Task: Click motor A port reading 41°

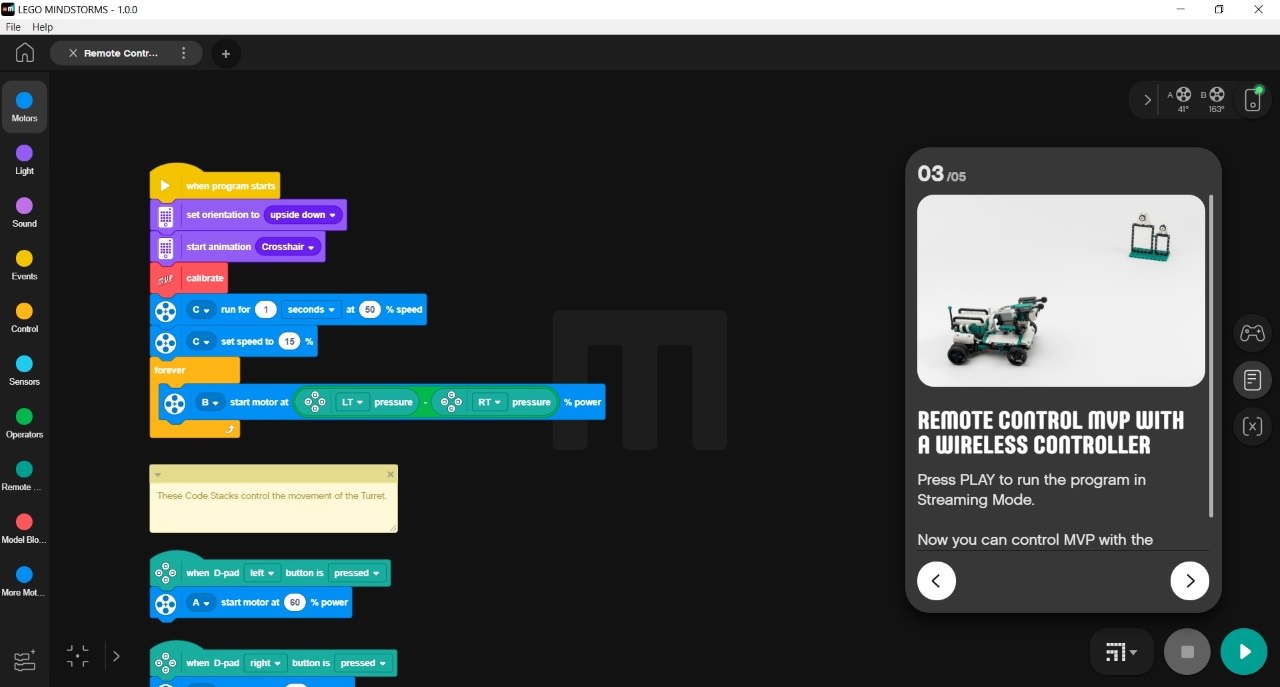Action: pyautogui.click(x=1181, y=99)
